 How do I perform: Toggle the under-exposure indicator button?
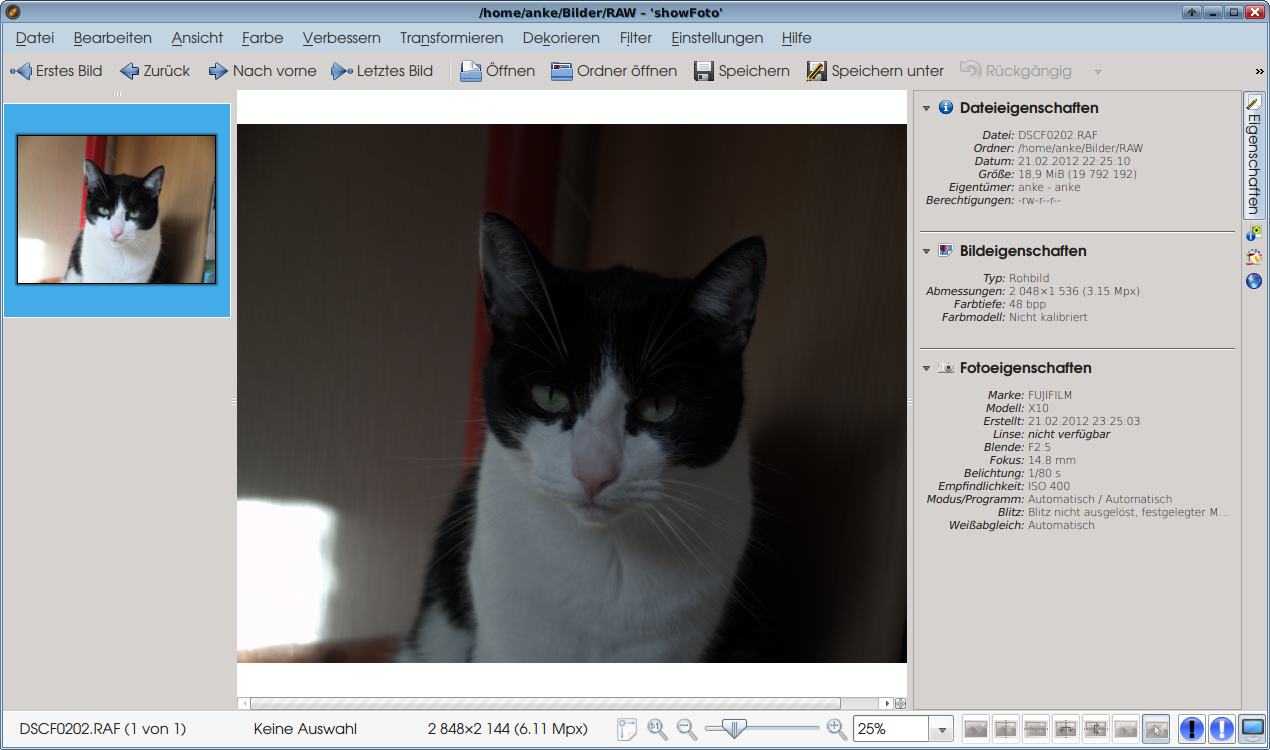coord(1192,729)
